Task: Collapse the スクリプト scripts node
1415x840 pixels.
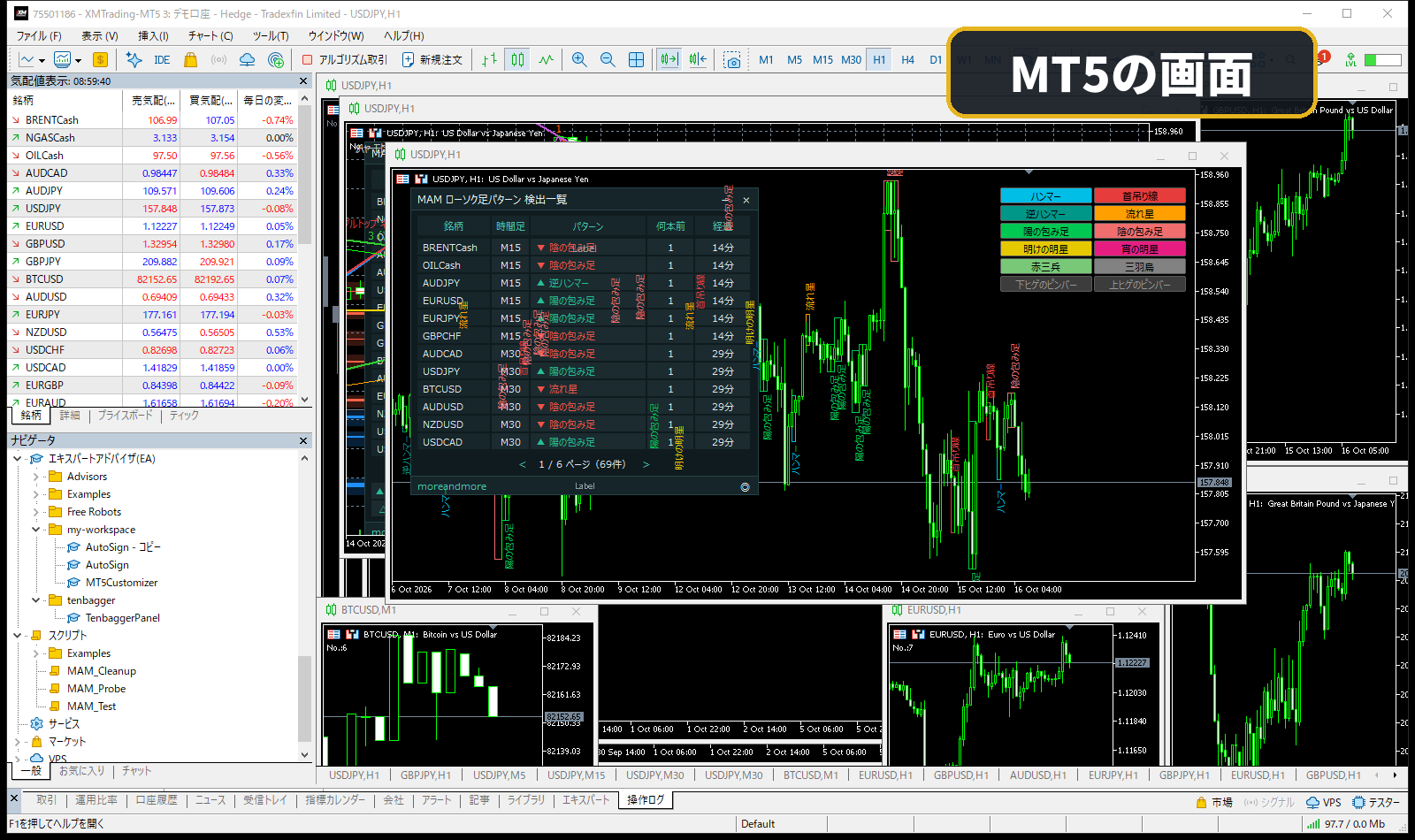Action: [x=18, y=636]
